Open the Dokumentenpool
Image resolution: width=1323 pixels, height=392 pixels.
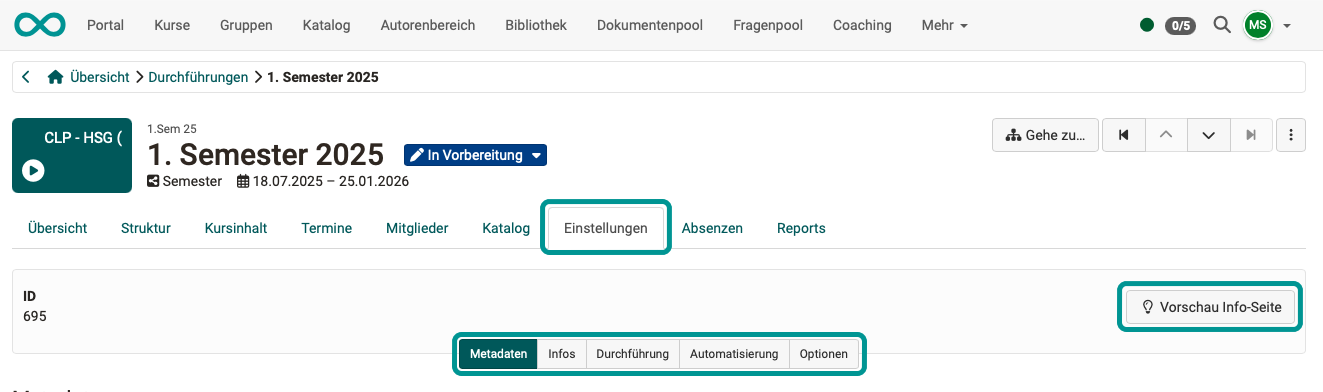pos(650,25)
